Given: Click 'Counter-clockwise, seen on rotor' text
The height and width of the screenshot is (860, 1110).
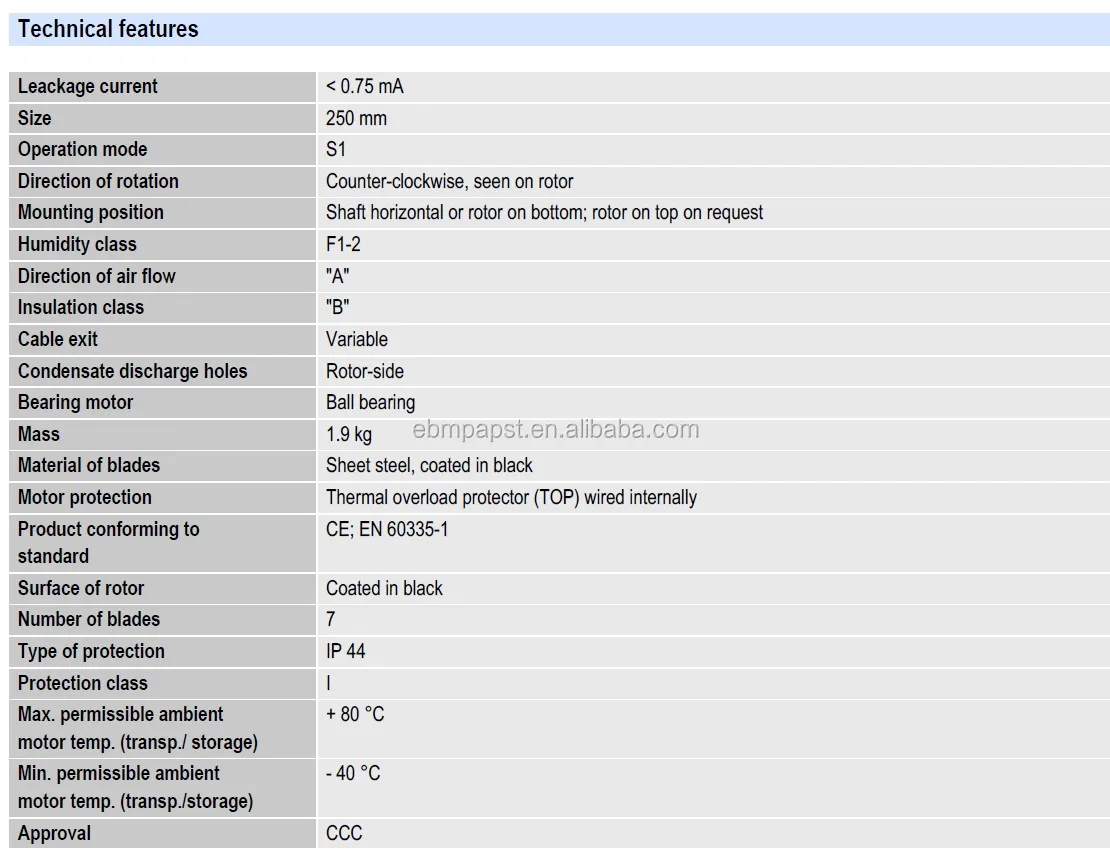Looking at the screenshot, I should click(x=449, y=181).
